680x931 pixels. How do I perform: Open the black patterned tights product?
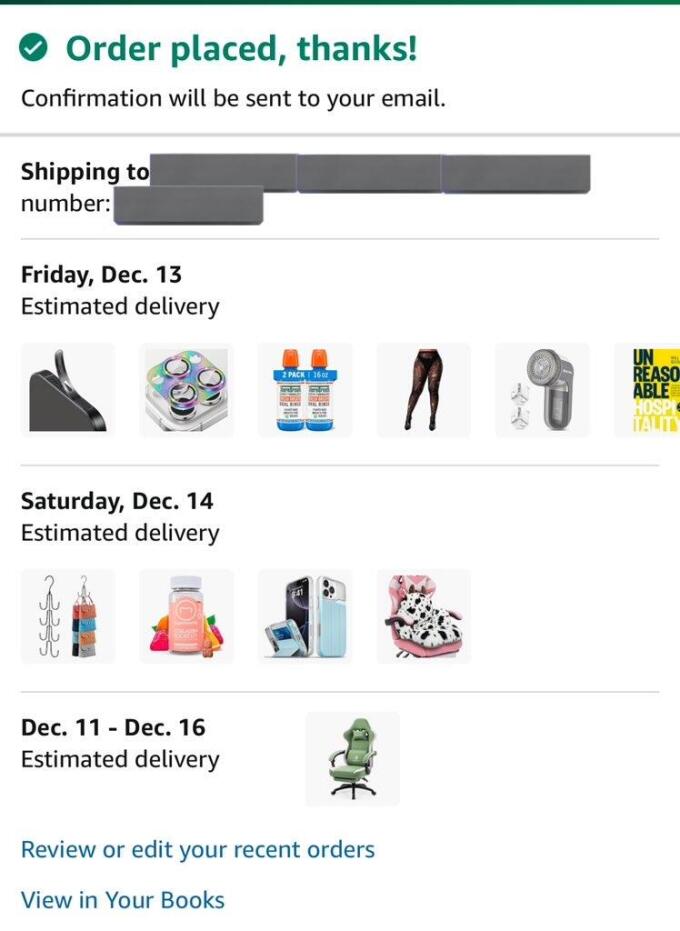423,390
